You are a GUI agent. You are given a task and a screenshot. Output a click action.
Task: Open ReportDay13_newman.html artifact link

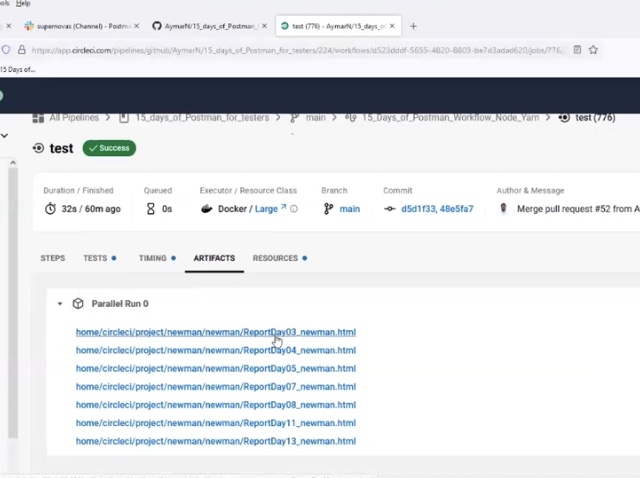click(216, 441)
